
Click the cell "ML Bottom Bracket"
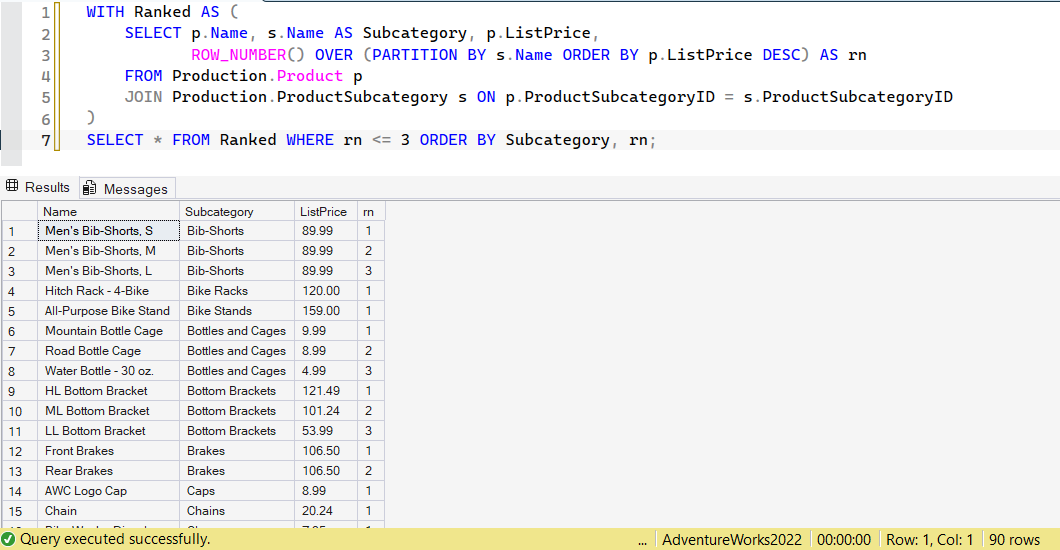[x=108, y=411]
